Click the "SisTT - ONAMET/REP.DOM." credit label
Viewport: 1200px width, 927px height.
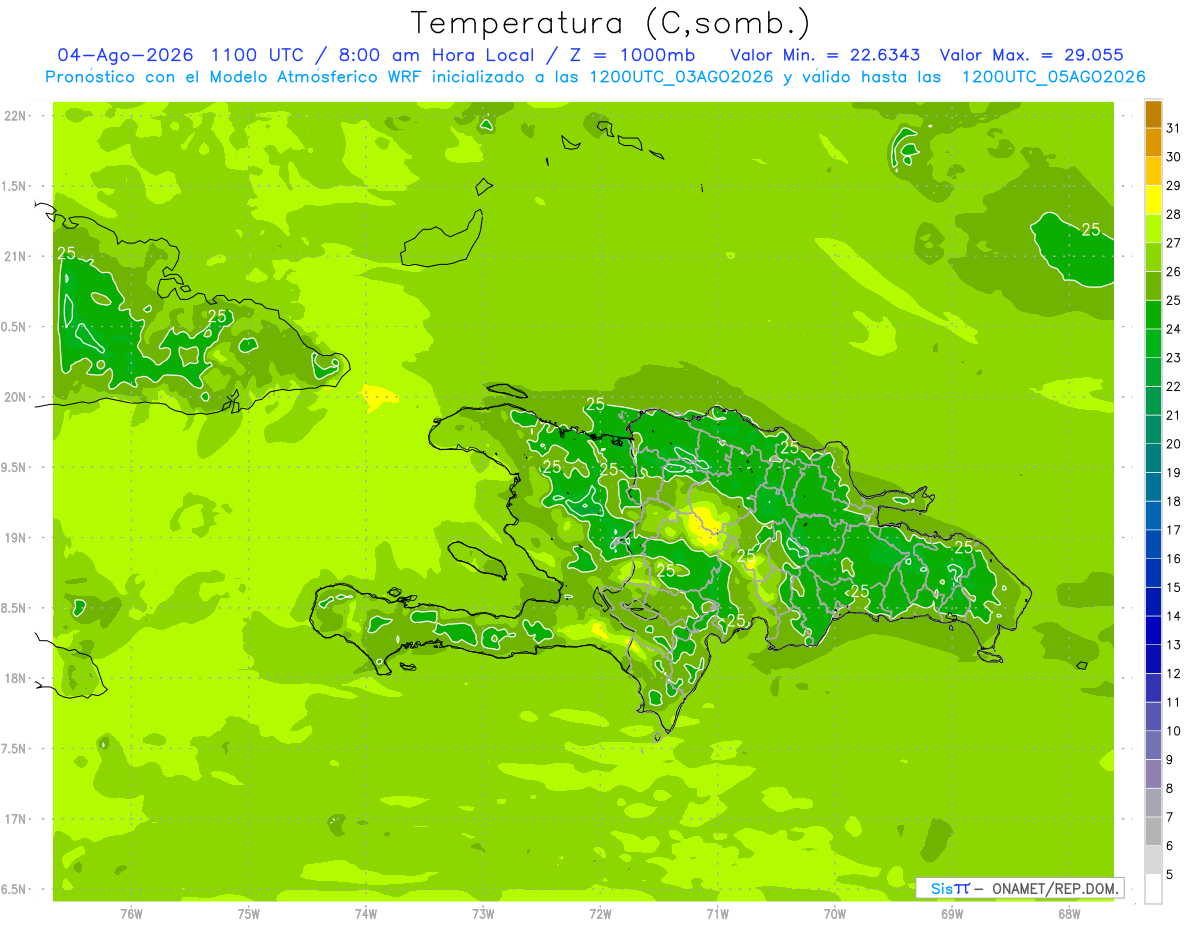click(x=1020, y=888)
